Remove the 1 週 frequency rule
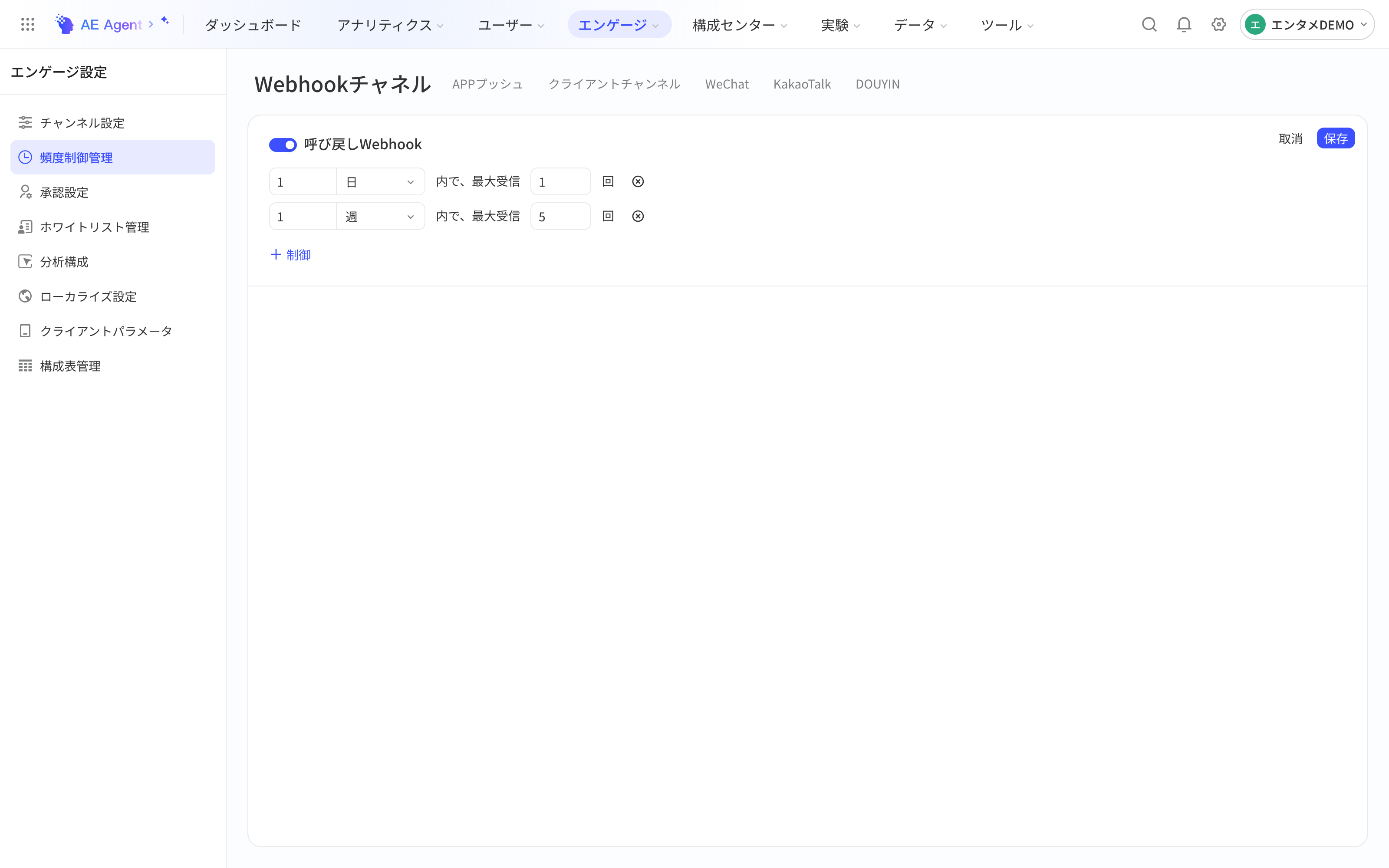Viewport: 1389px width, 868px height. (638, 217)
